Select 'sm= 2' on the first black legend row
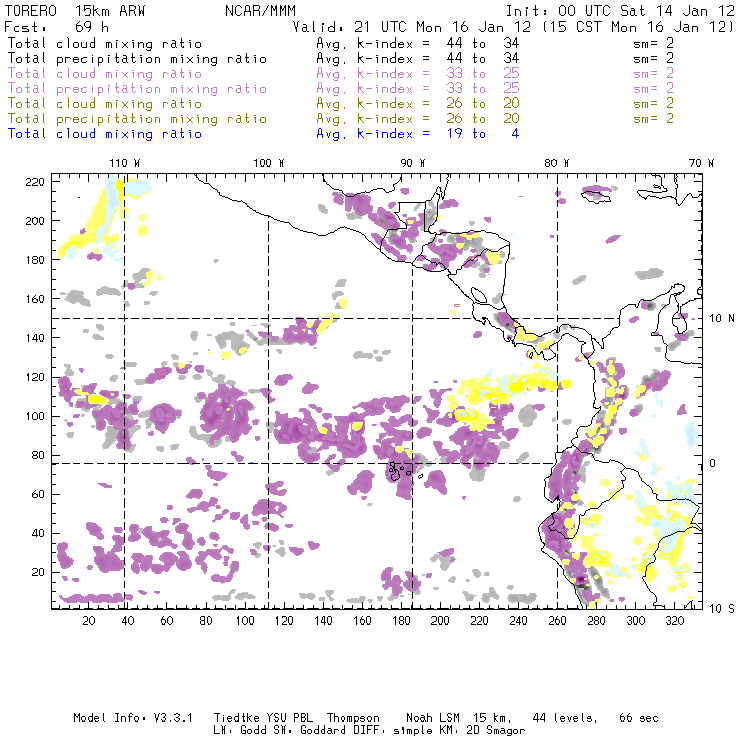The image size is (740, 740). [654, 43]
